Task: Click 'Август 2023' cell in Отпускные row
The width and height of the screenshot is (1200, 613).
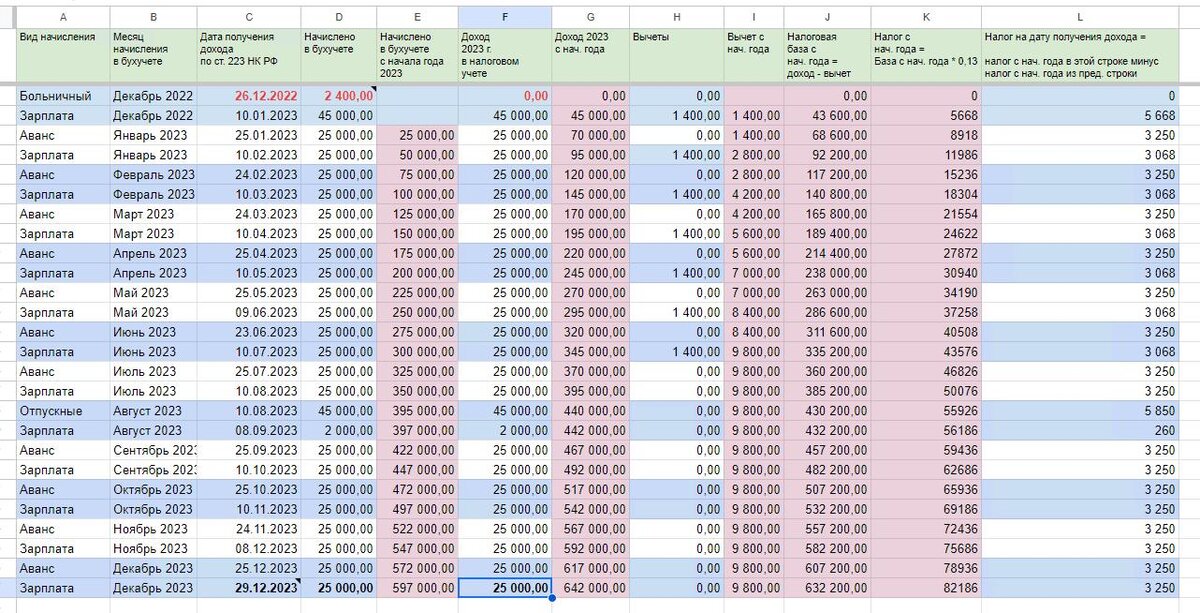Action: [153, 411]
